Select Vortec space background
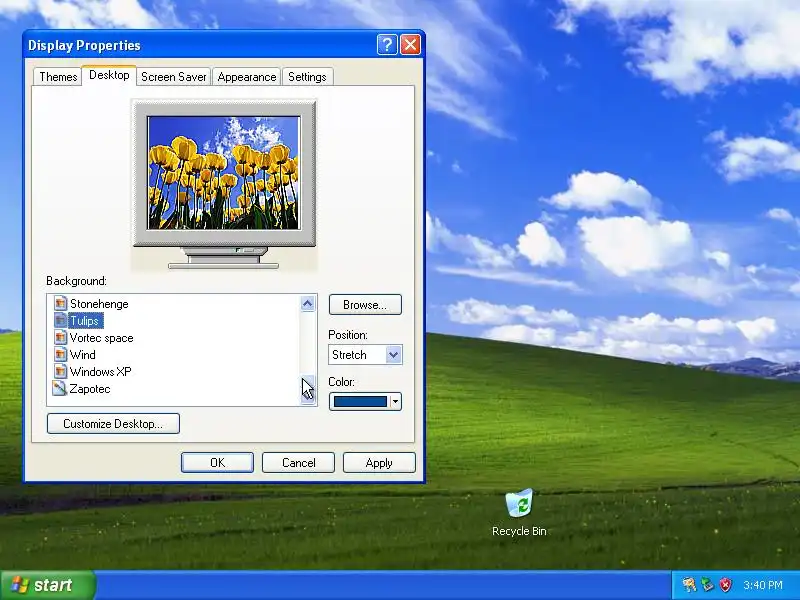 pyautogui.click(x=102, y=338)
